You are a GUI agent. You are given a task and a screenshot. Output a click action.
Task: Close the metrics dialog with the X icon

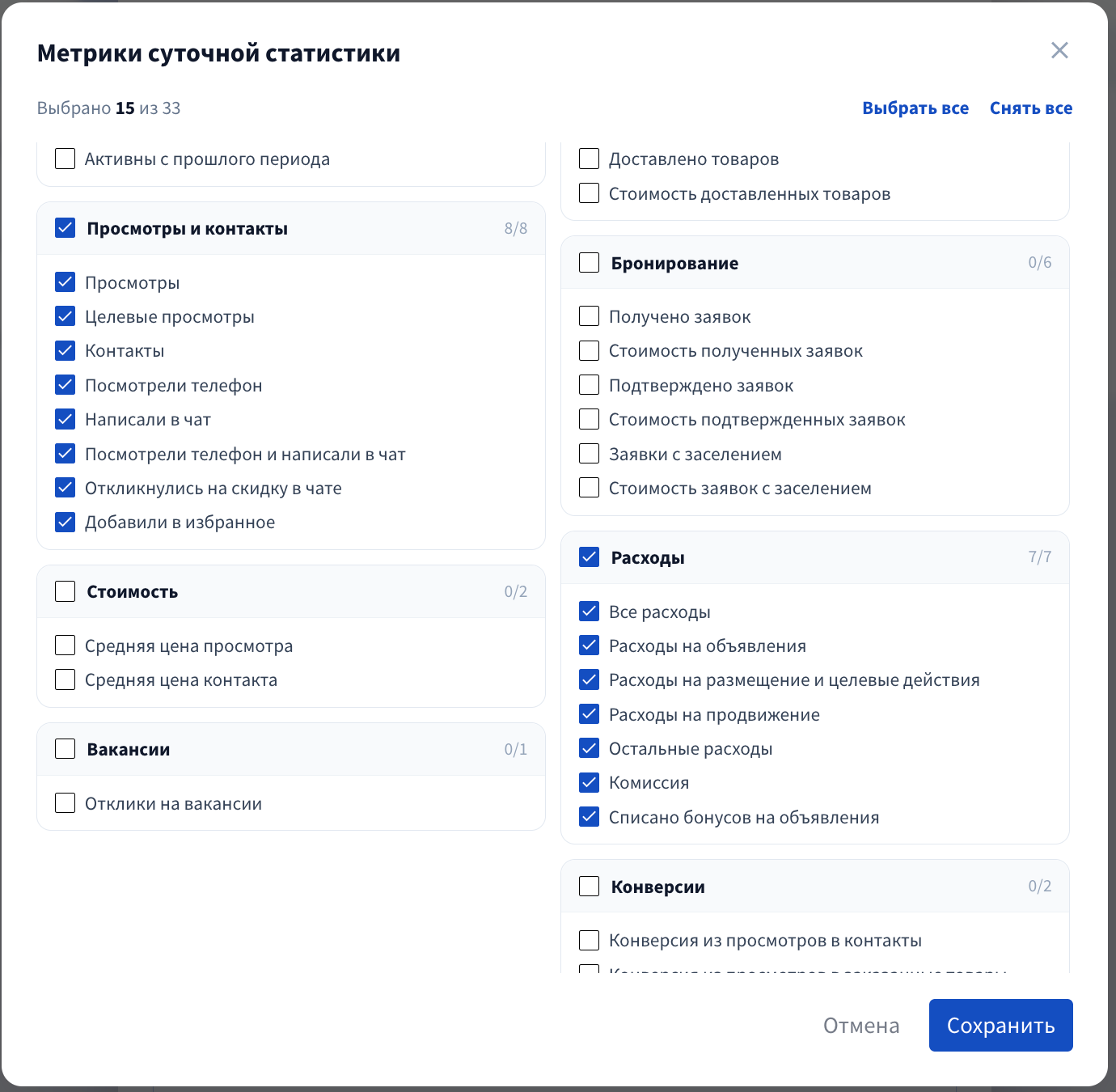[1059, 50]
